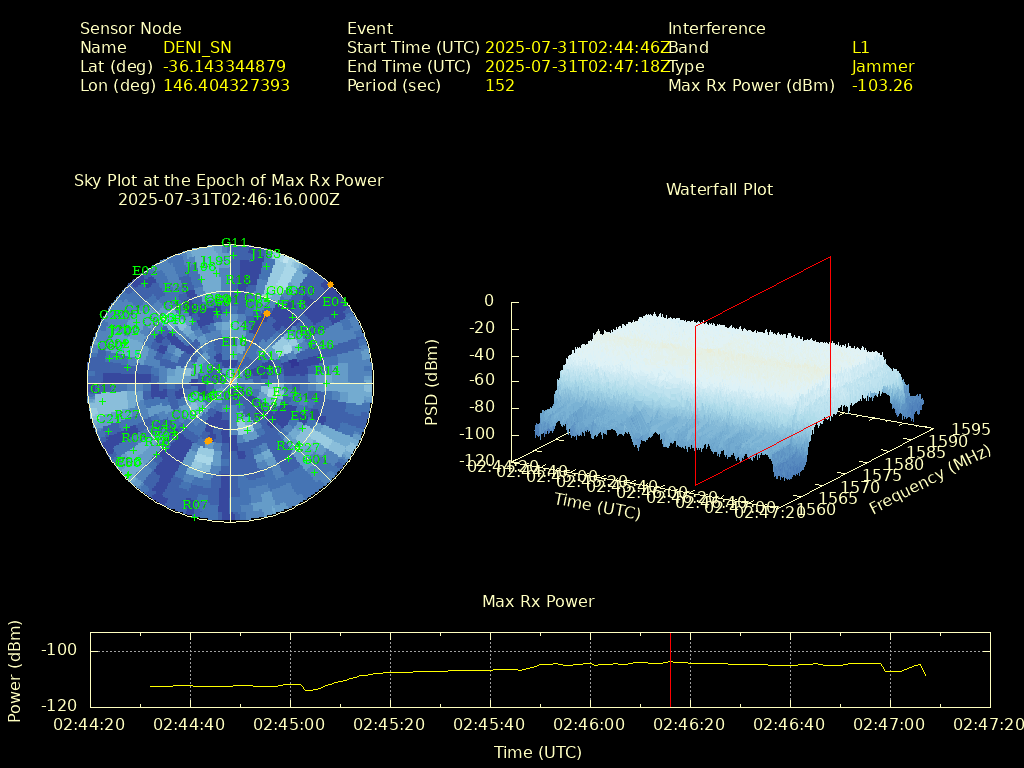Click the Max Rx Power value -103.26
Viewport: 1024px width, 768px height.
pyautogui.click(x=881, y=85)
